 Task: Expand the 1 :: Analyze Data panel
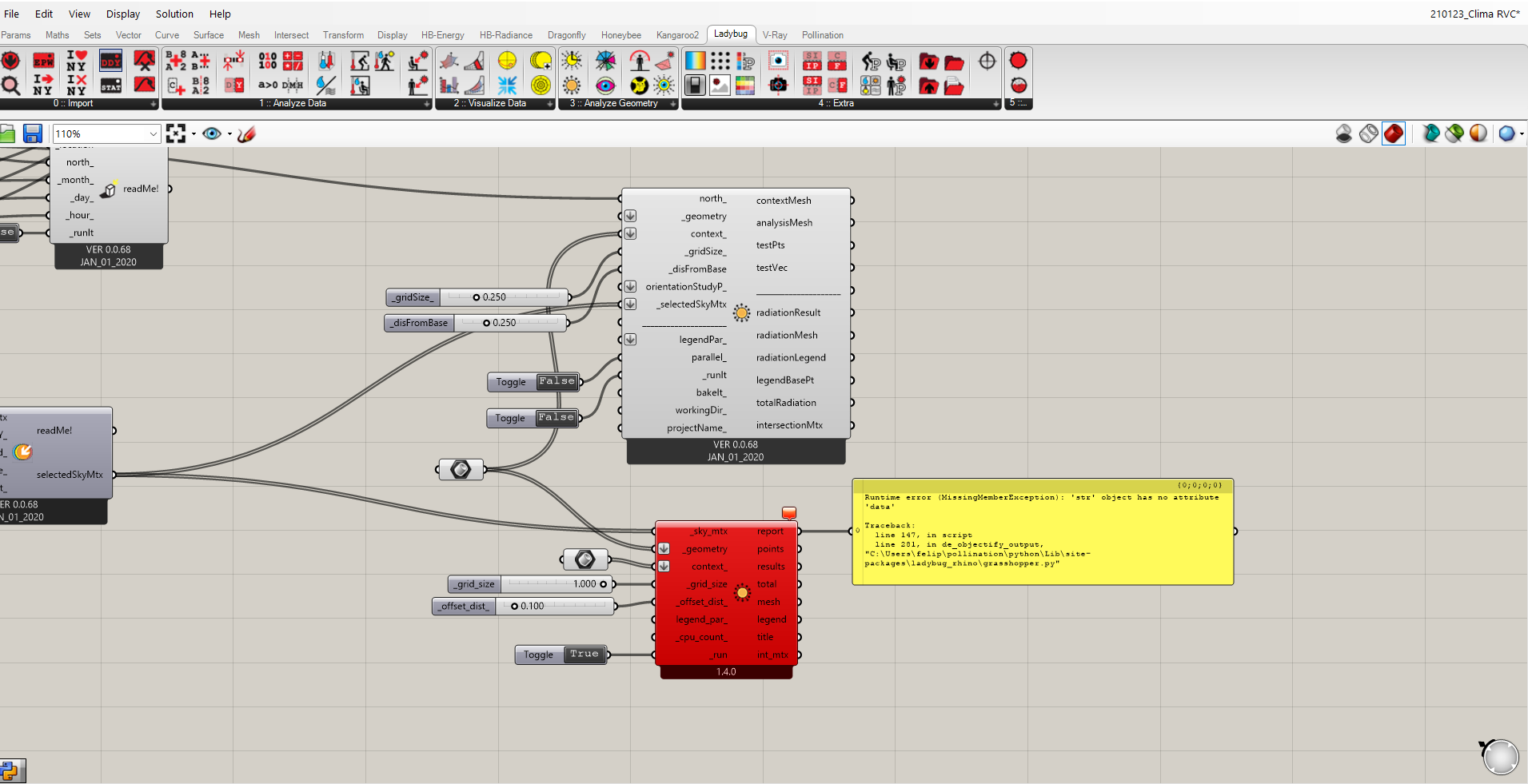coord(426,104)
